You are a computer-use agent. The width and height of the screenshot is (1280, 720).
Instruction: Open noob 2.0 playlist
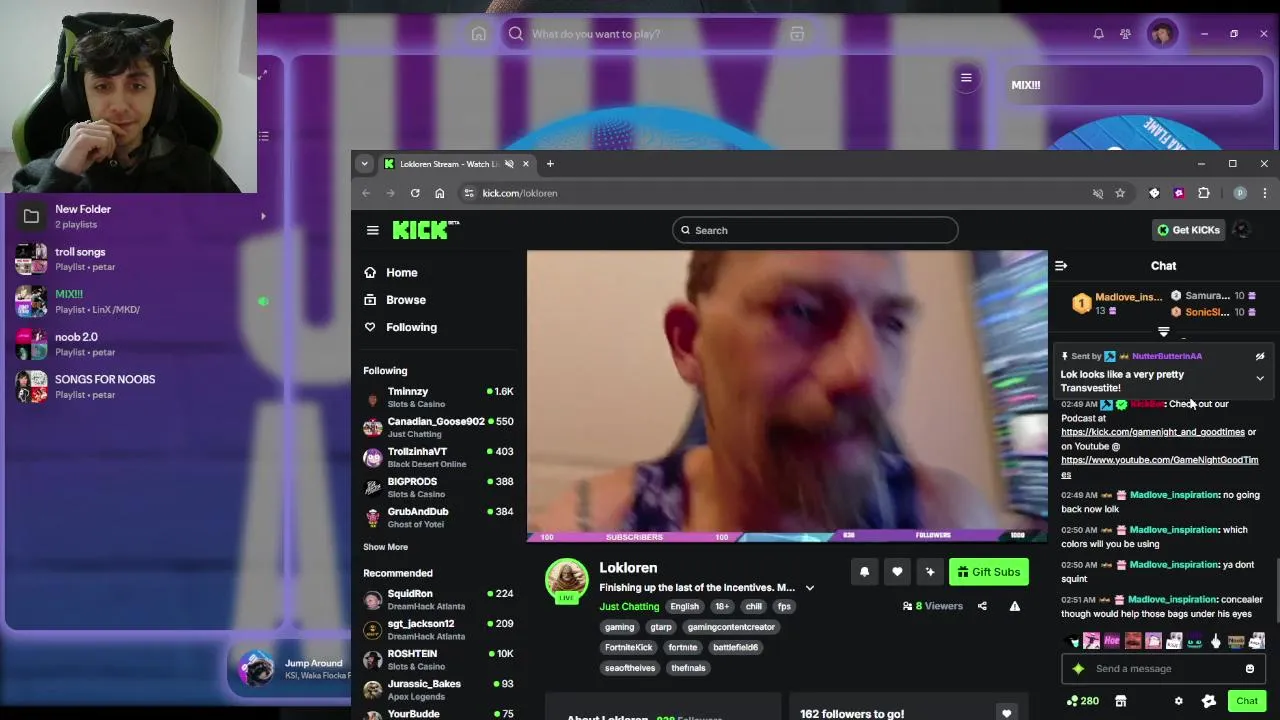coord(140,344)
